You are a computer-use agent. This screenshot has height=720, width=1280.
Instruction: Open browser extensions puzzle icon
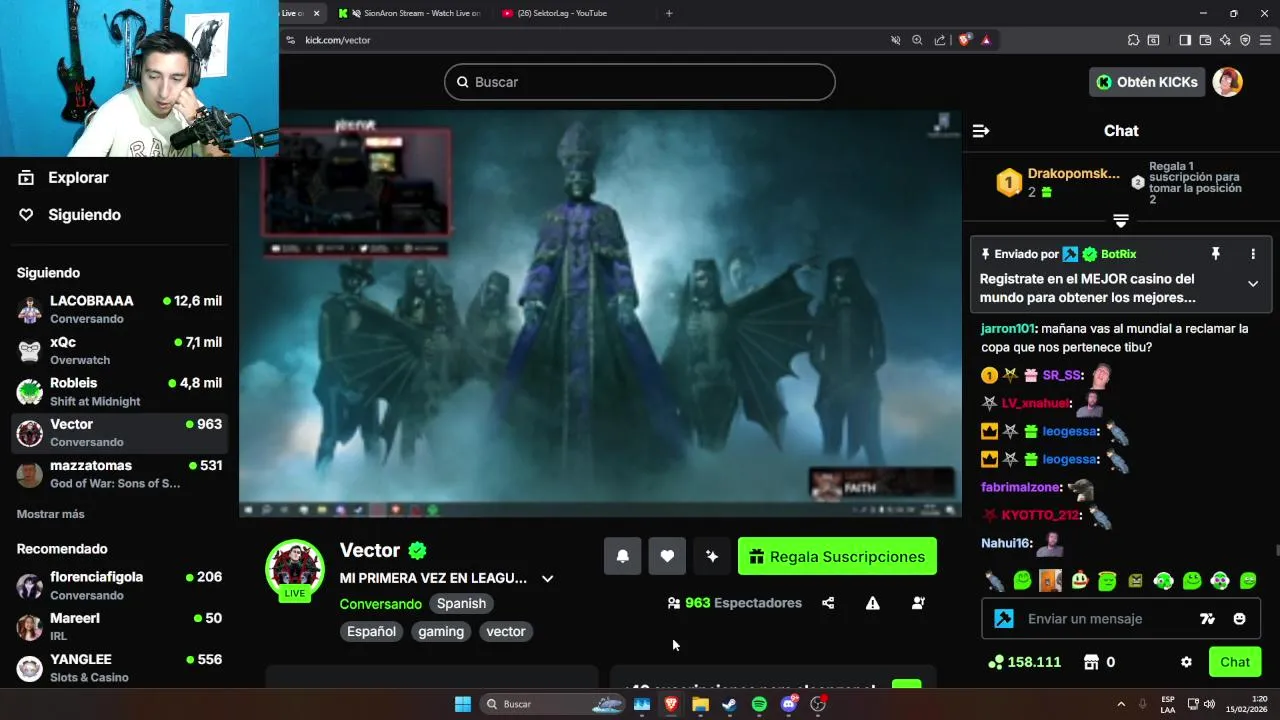click(1133, 40)
